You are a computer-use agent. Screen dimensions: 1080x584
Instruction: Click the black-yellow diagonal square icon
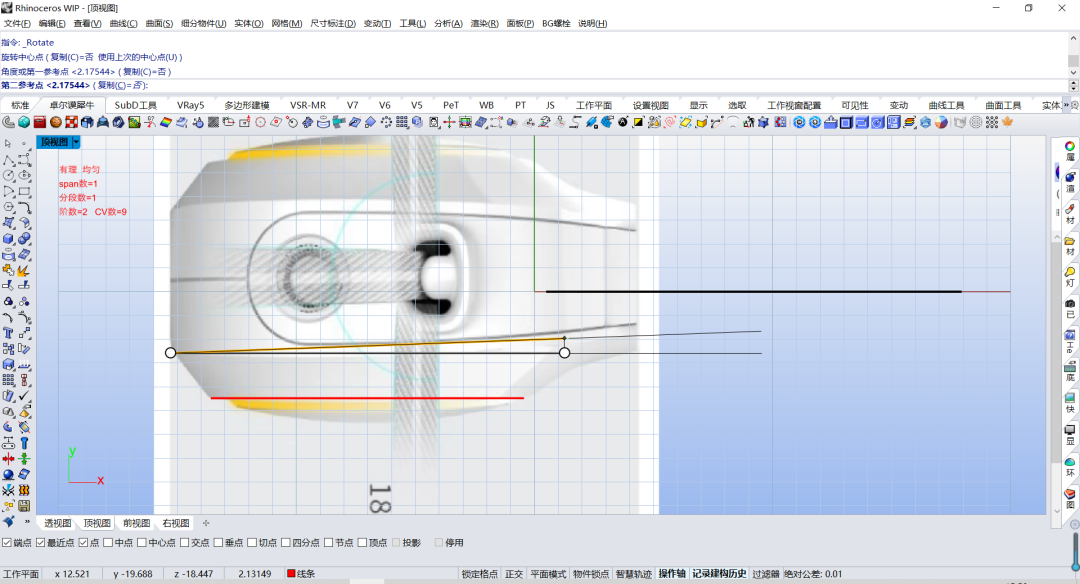click(x=638, y=123)
